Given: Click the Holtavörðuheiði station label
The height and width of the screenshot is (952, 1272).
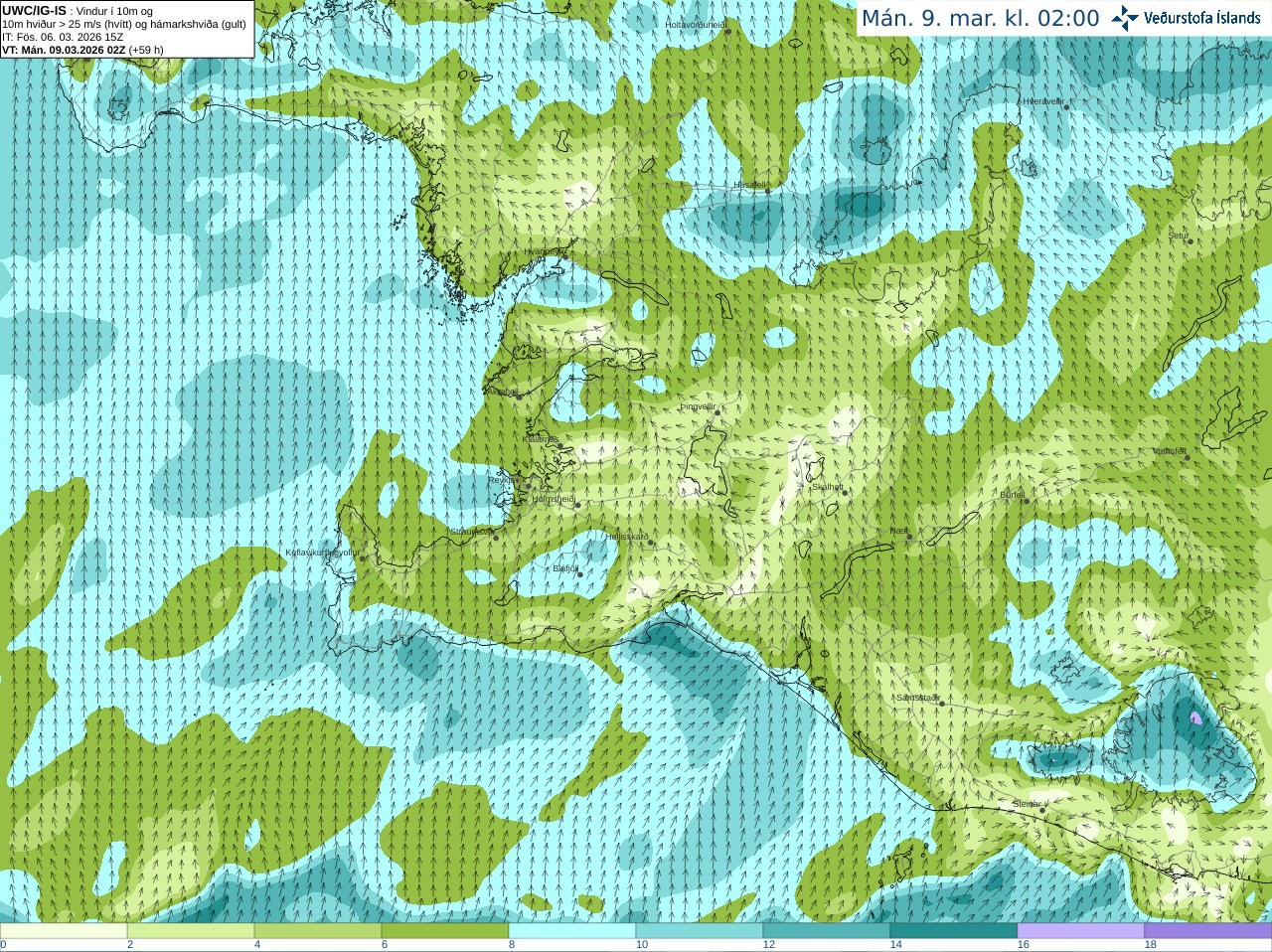Looking at the screenshot, I should point(696,24).
